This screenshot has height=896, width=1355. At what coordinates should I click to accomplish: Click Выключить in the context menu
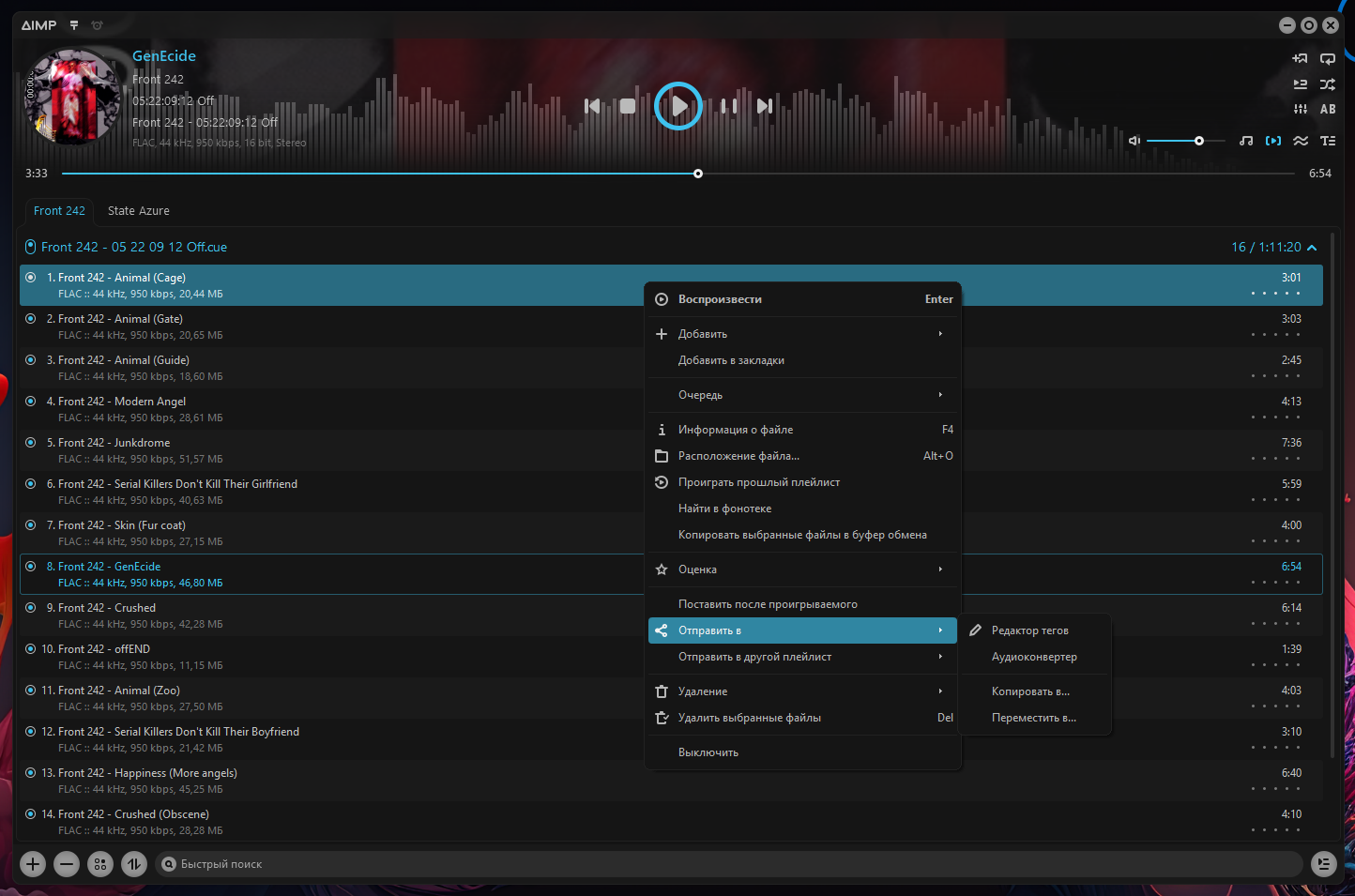coord(803,752)
